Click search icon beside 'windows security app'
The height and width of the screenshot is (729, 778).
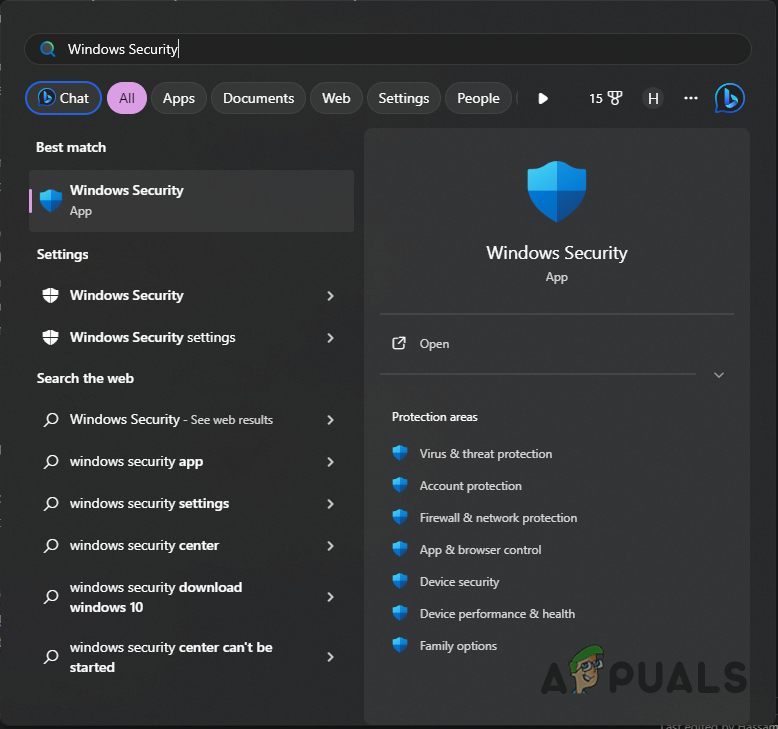coord(51,462)
